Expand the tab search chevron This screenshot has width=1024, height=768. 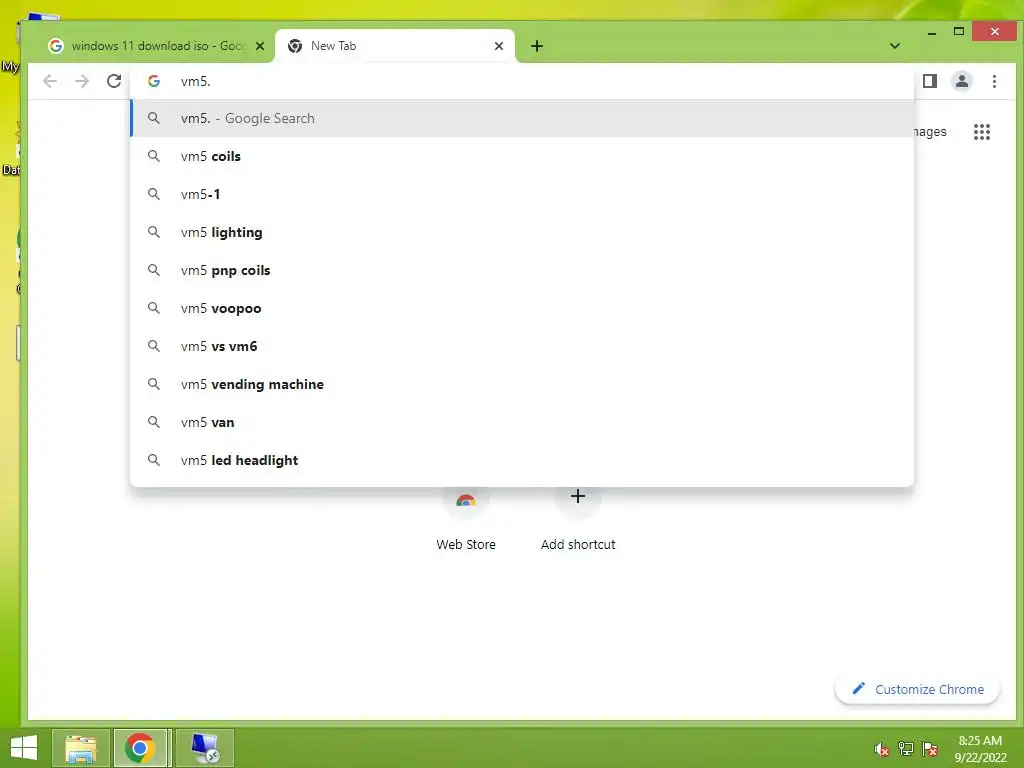(x=895, y=46)
